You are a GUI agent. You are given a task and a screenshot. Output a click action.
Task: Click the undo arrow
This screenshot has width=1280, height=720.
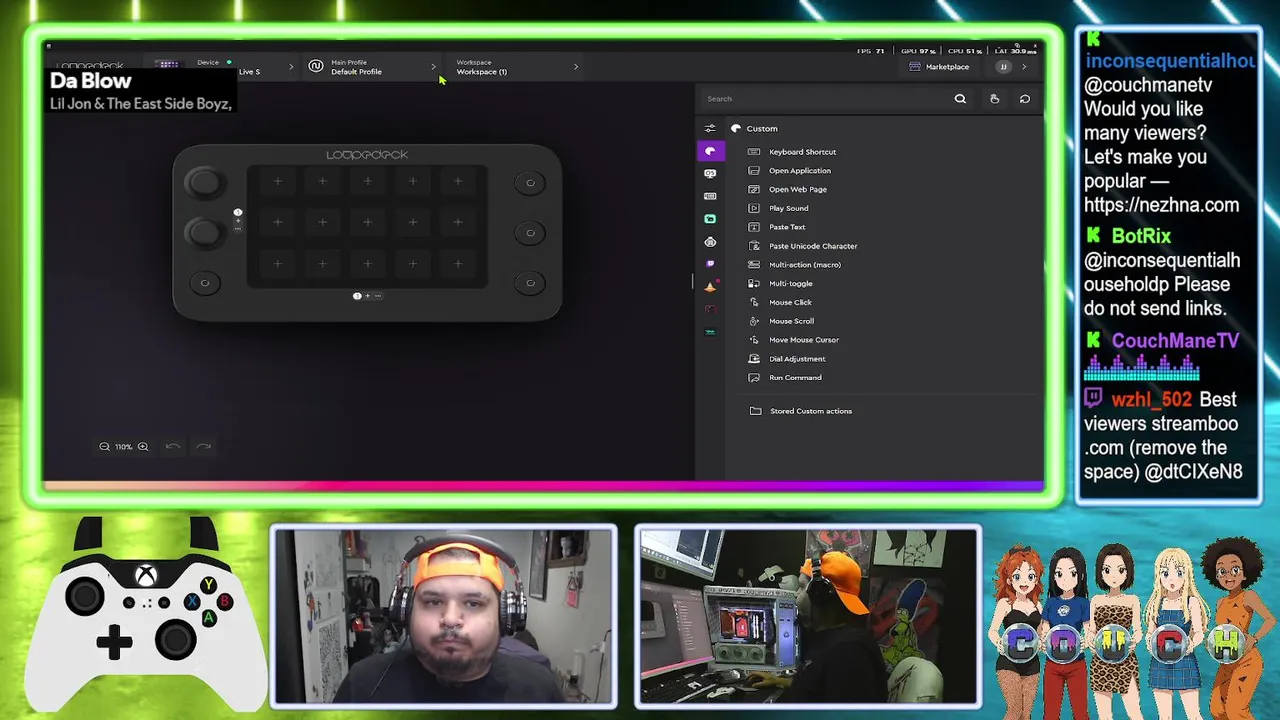172,446
